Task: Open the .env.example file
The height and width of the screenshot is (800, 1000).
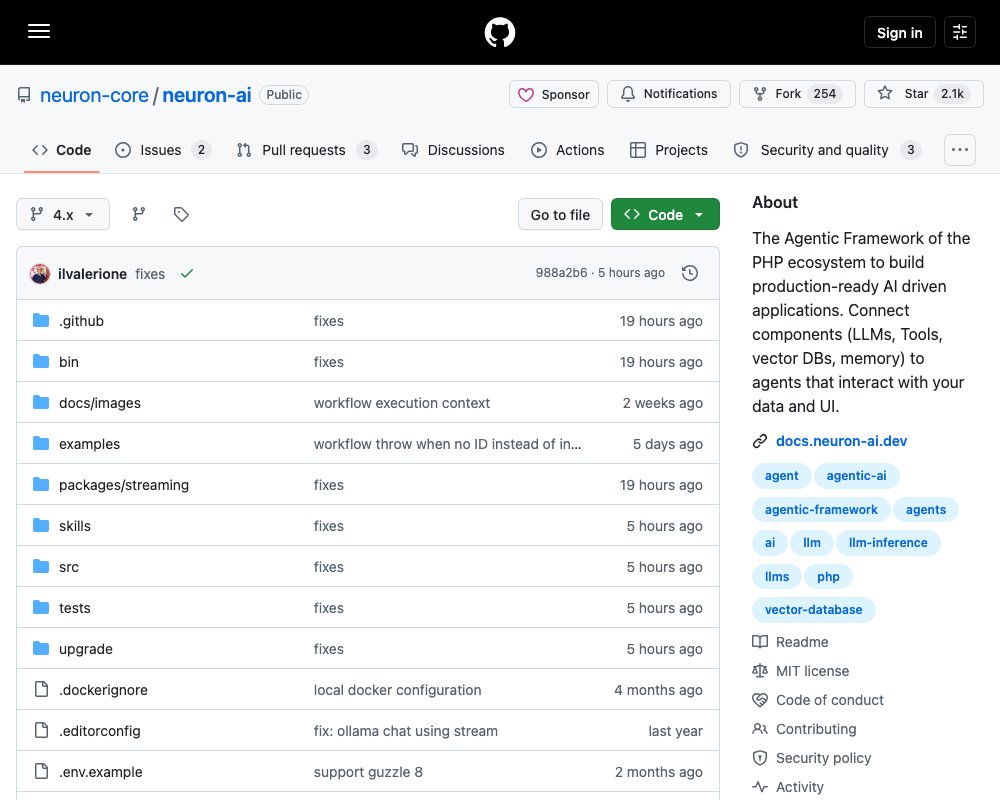Action: coord(101,772)
